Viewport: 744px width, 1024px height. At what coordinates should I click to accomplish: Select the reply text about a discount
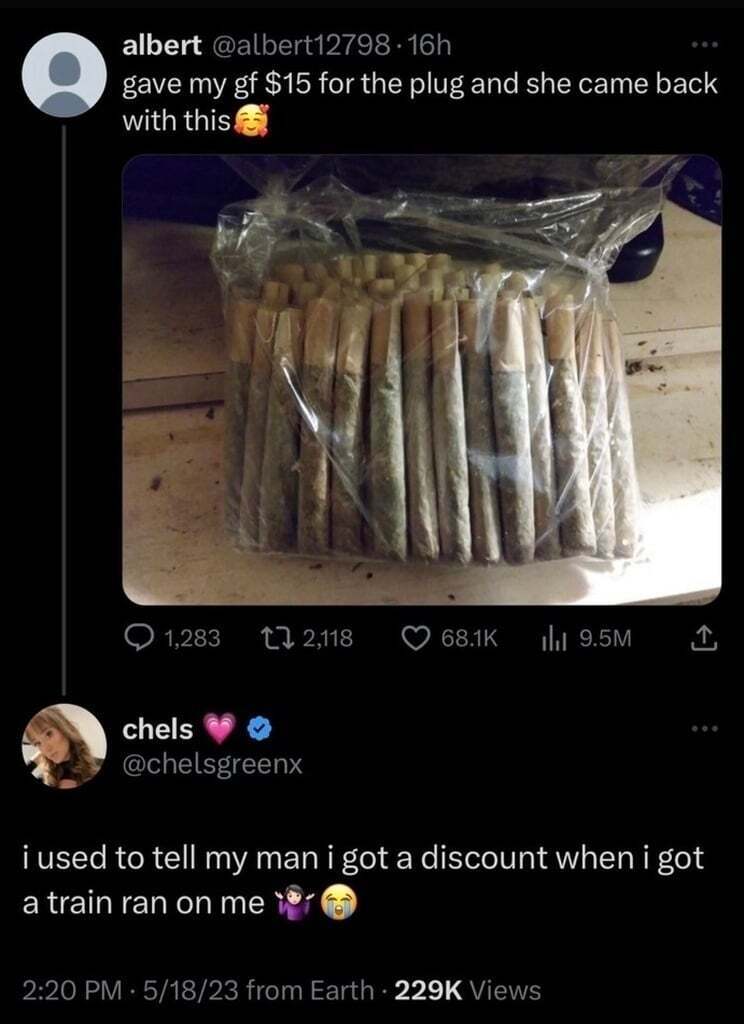(363, 880)
